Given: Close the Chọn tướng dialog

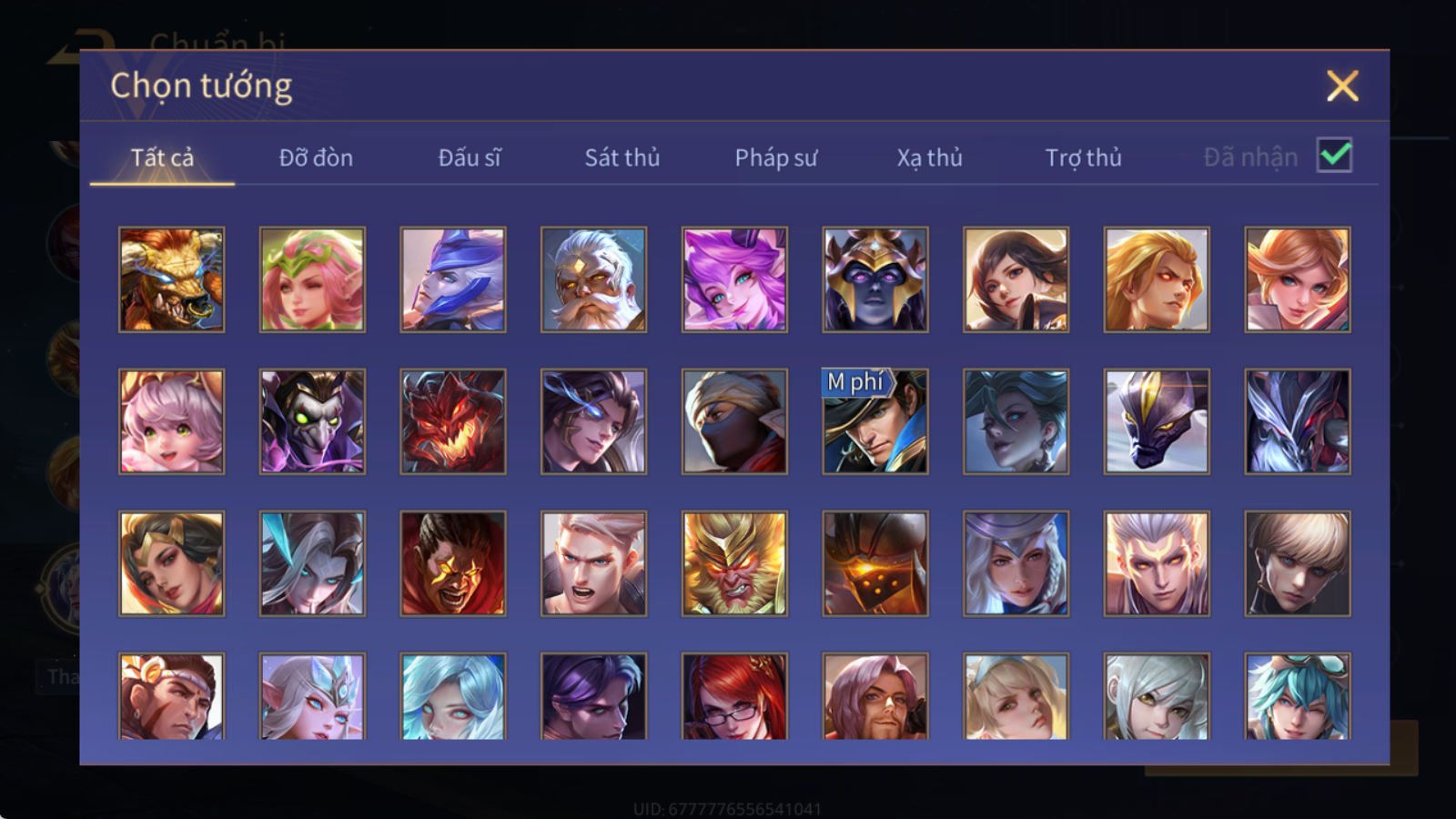Looking at the screenshot, I should coord(1342,86).
